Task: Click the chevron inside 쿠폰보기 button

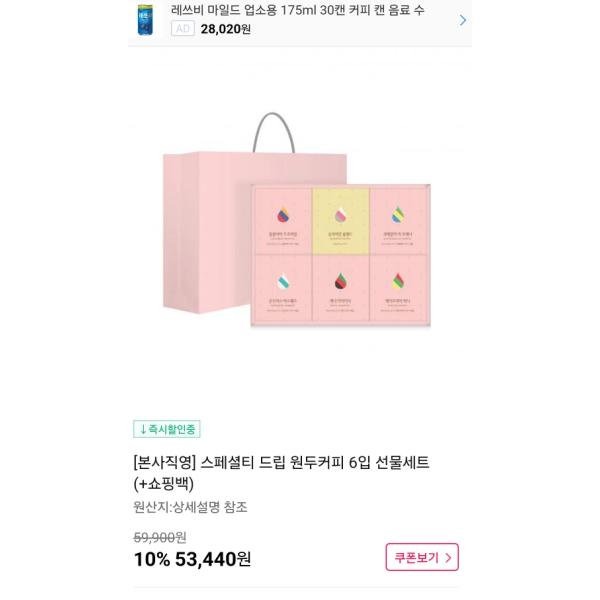Action: [448, 558]
